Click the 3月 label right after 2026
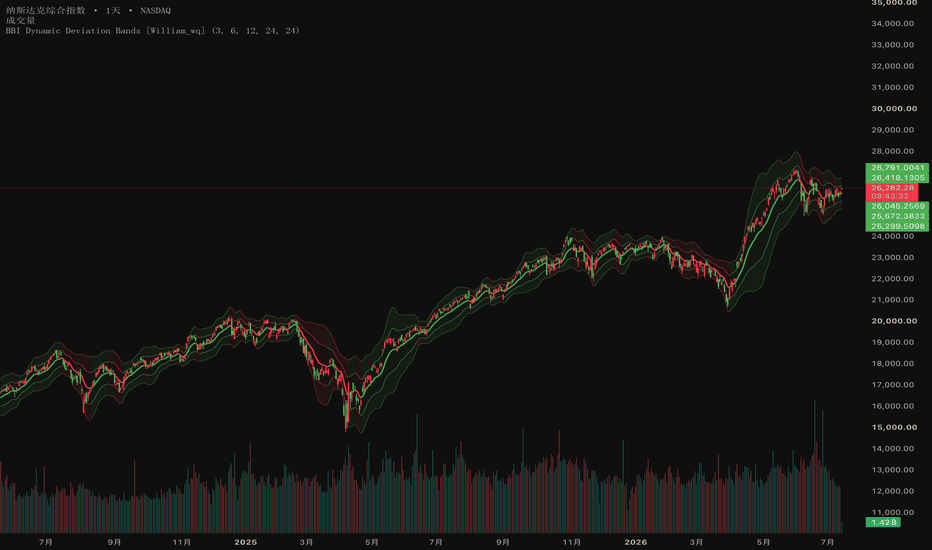This screenshot has height=550, width=932. (696, 542)
